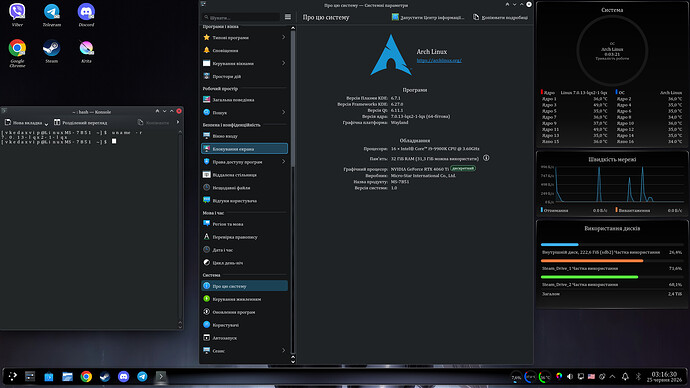Click the Steam icon in the taskbar
The height and width of the screenshot is (388, 690).
coord(105,377)
